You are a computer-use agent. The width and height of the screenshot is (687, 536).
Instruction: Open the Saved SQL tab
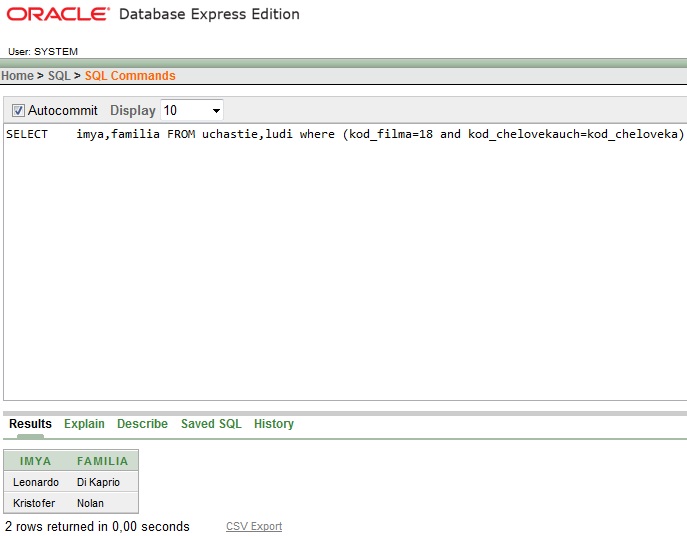211,424
